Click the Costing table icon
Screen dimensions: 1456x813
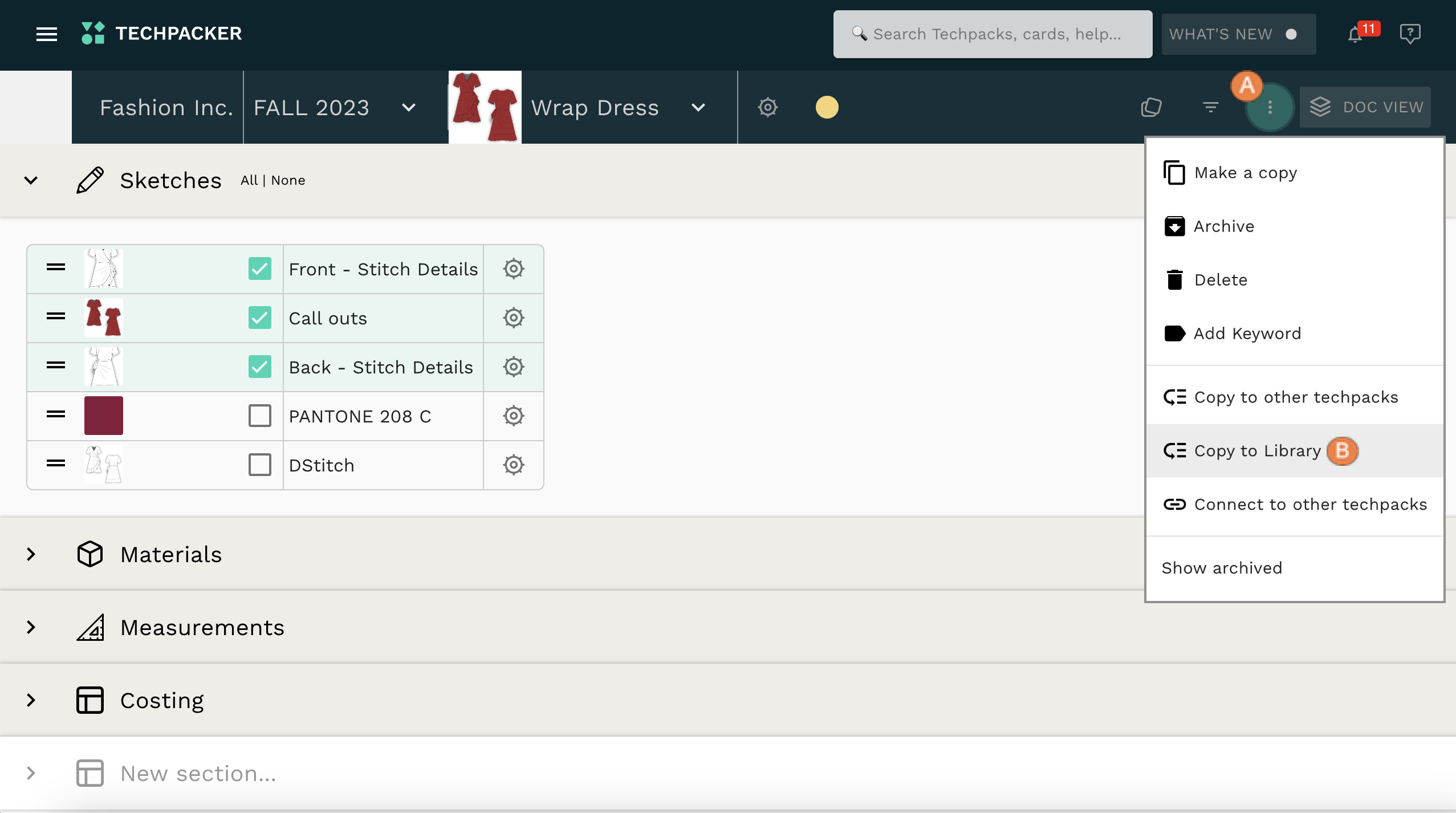[x=90, y=700]
